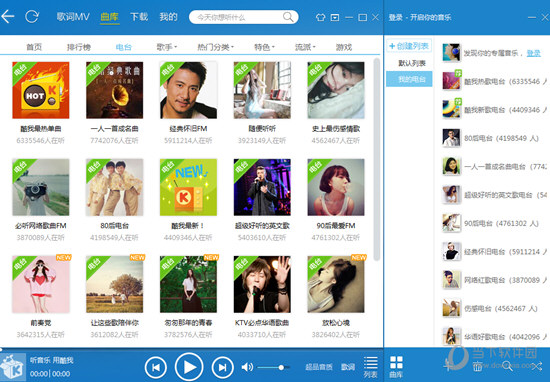Viewport: 550px width, 382px height.
Task: Select 伤感电台 (4562467 人) row
Action: point(495,309)
